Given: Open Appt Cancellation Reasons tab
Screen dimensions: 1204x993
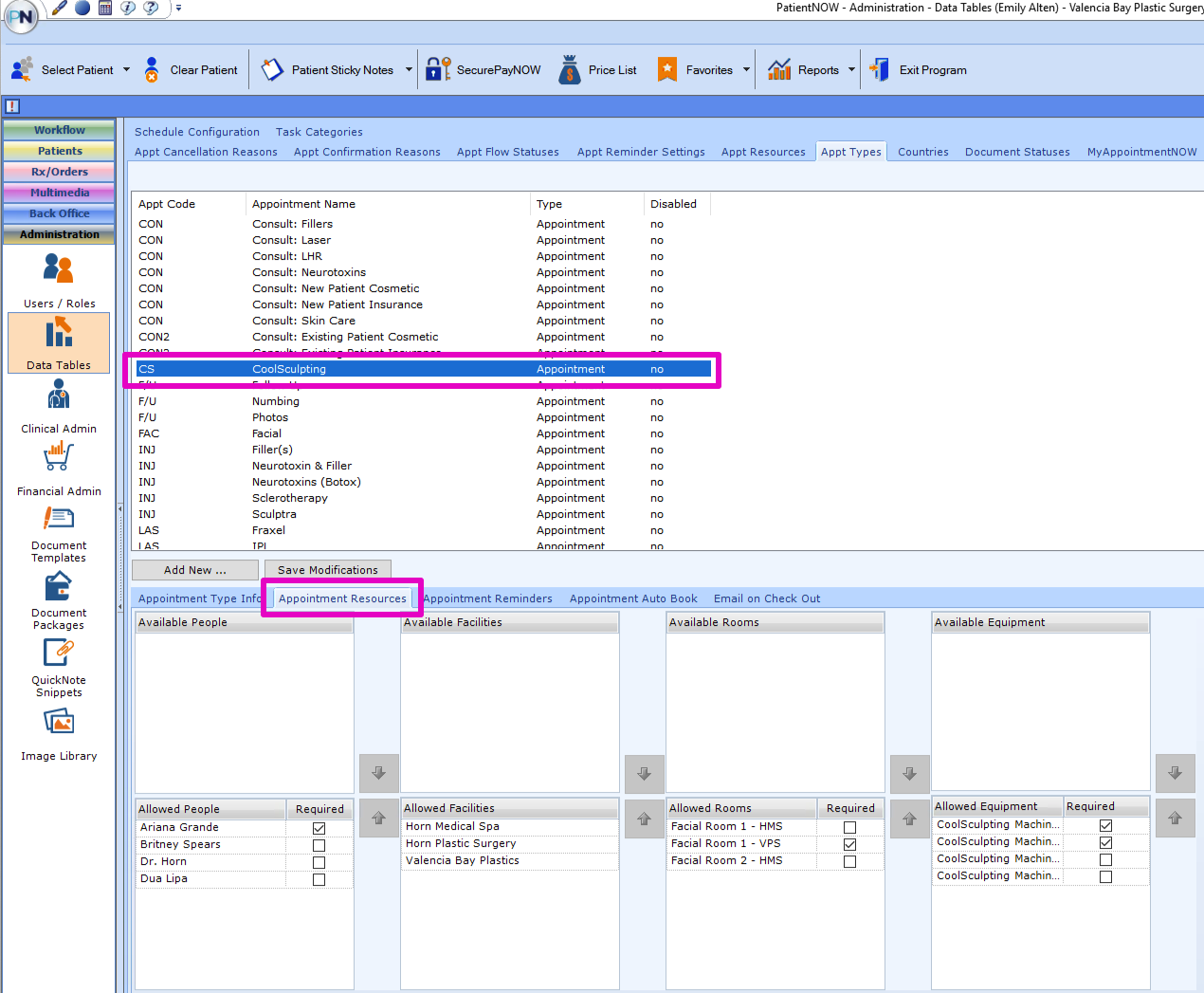Looking at the screenshot, I should coord(206,152).
